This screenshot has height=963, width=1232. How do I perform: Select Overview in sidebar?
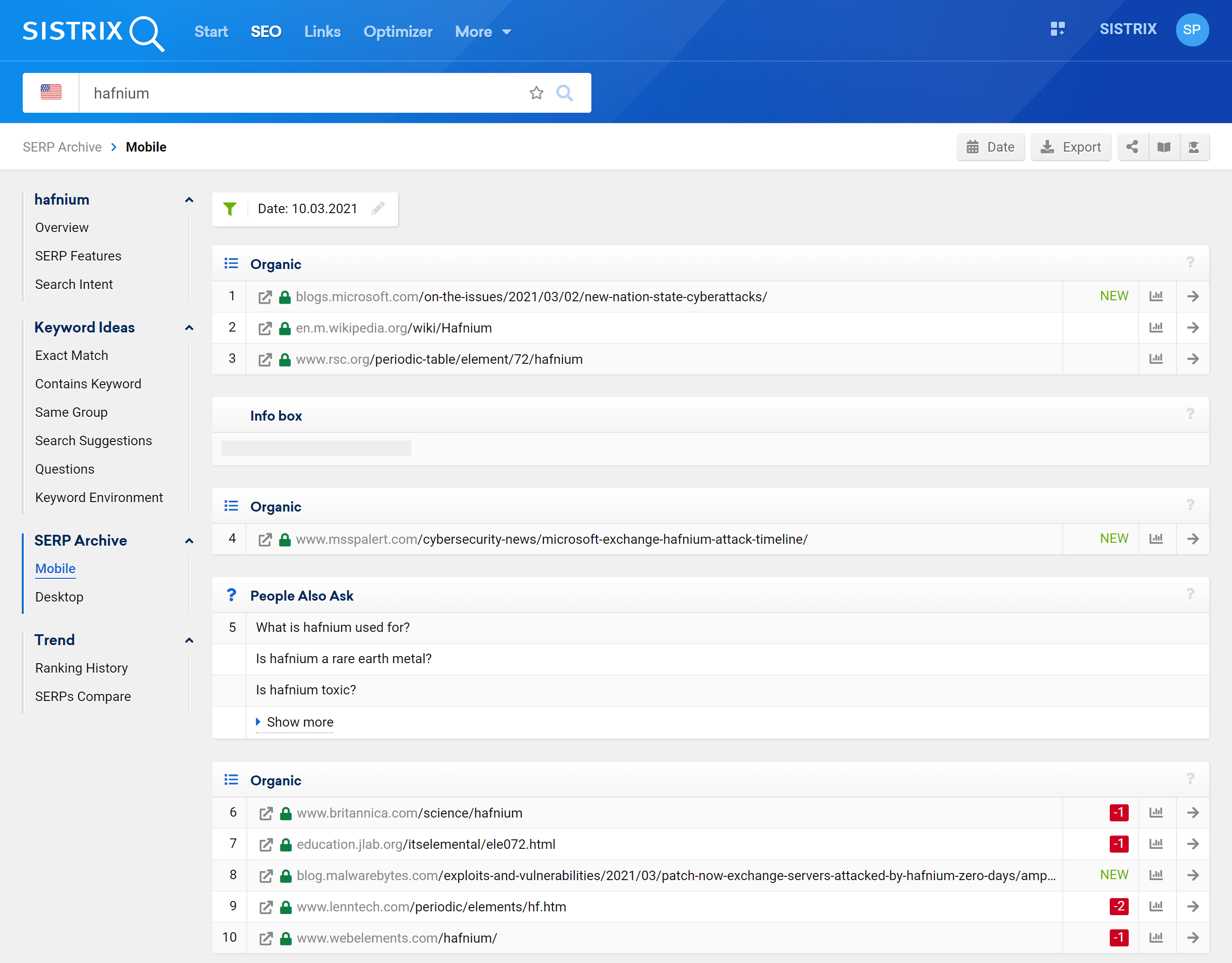coord(62,228)
